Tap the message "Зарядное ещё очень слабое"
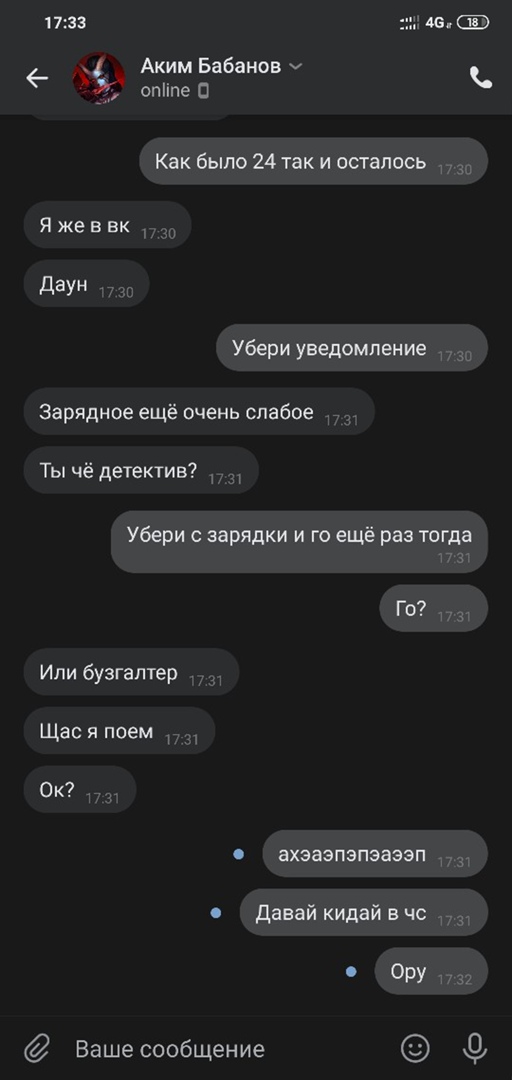512x1080 pixels. (199, 412)
